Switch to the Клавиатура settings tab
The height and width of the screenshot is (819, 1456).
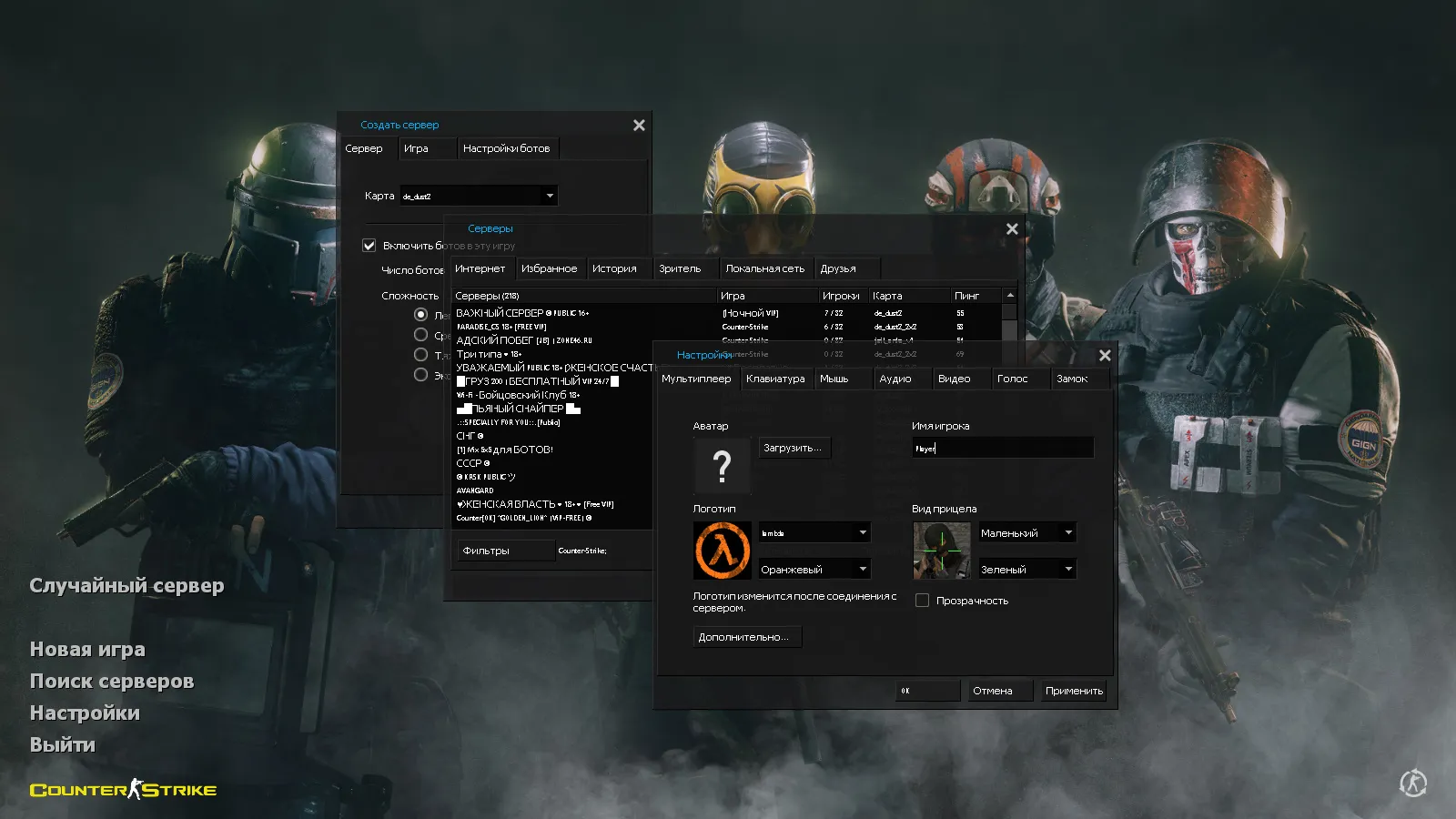point(775,379)
